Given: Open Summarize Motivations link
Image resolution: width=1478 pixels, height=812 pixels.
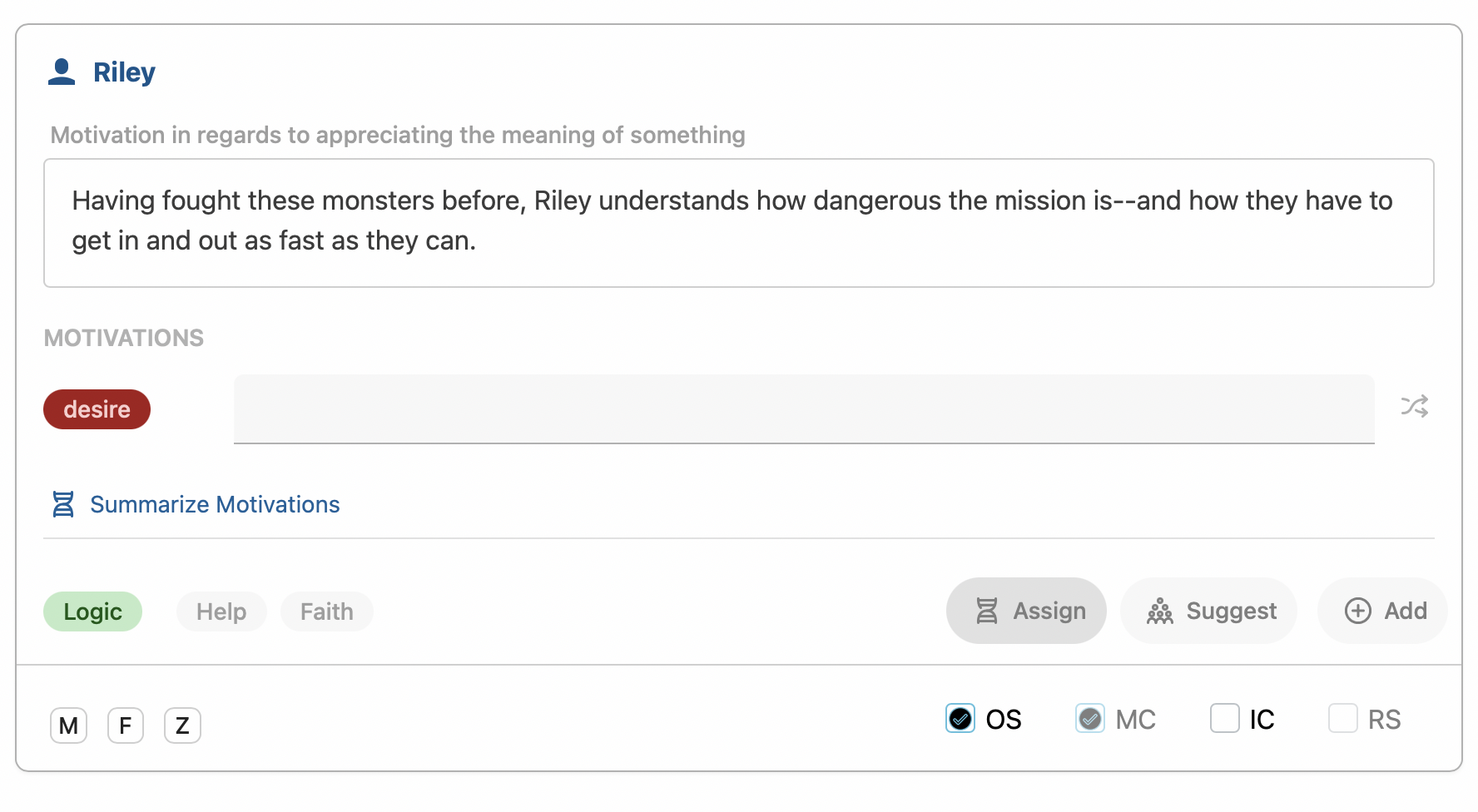Looking at the screenshot, I should [215, 504].
